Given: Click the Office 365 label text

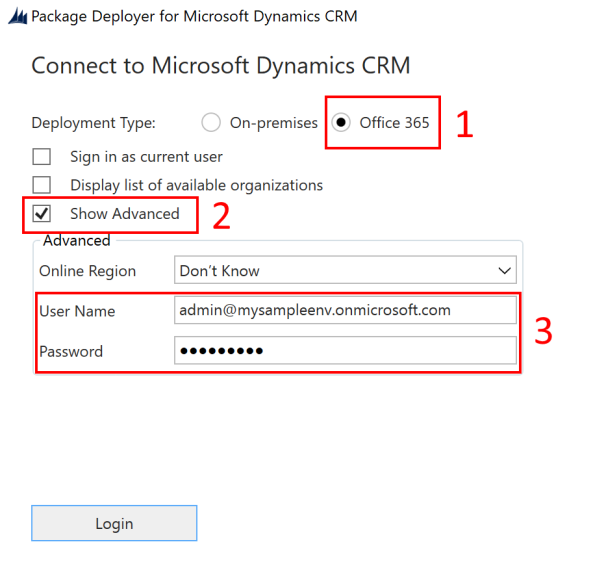Looking at the screenshot, I should tap(394, 123).
